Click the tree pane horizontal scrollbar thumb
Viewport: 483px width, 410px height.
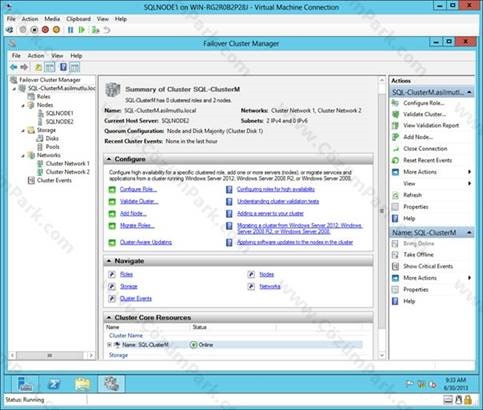(x=50, y=356)
